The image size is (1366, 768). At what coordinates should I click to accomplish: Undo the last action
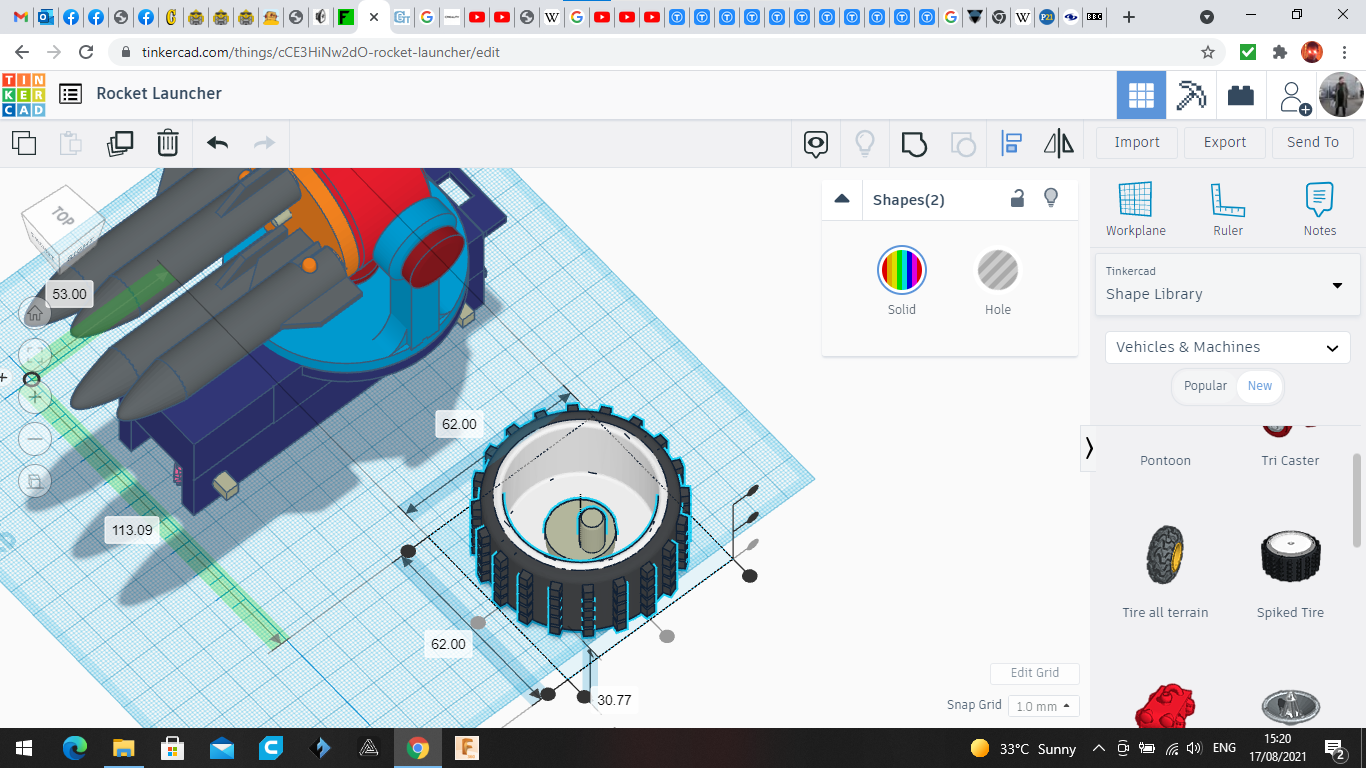(218, 143)
